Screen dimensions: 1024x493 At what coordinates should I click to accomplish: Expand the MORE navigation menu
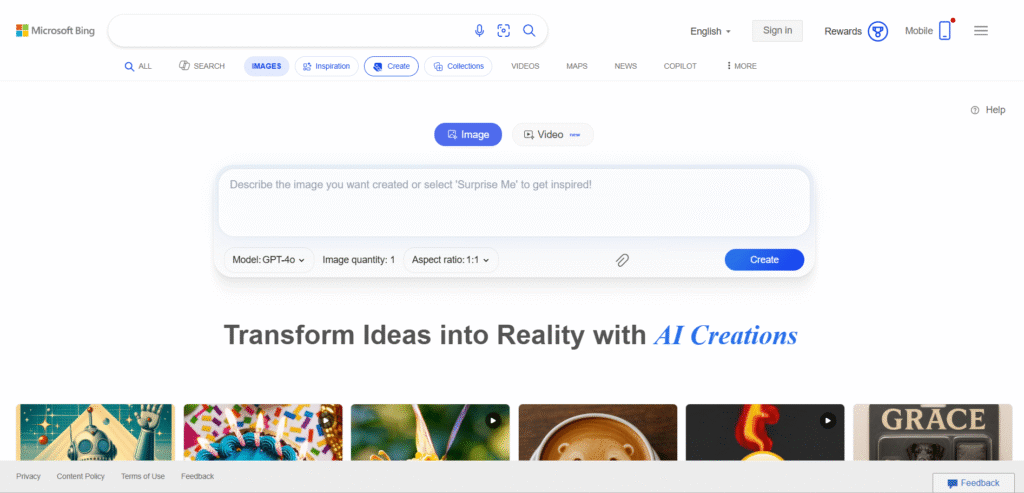(x=741, y=66)
